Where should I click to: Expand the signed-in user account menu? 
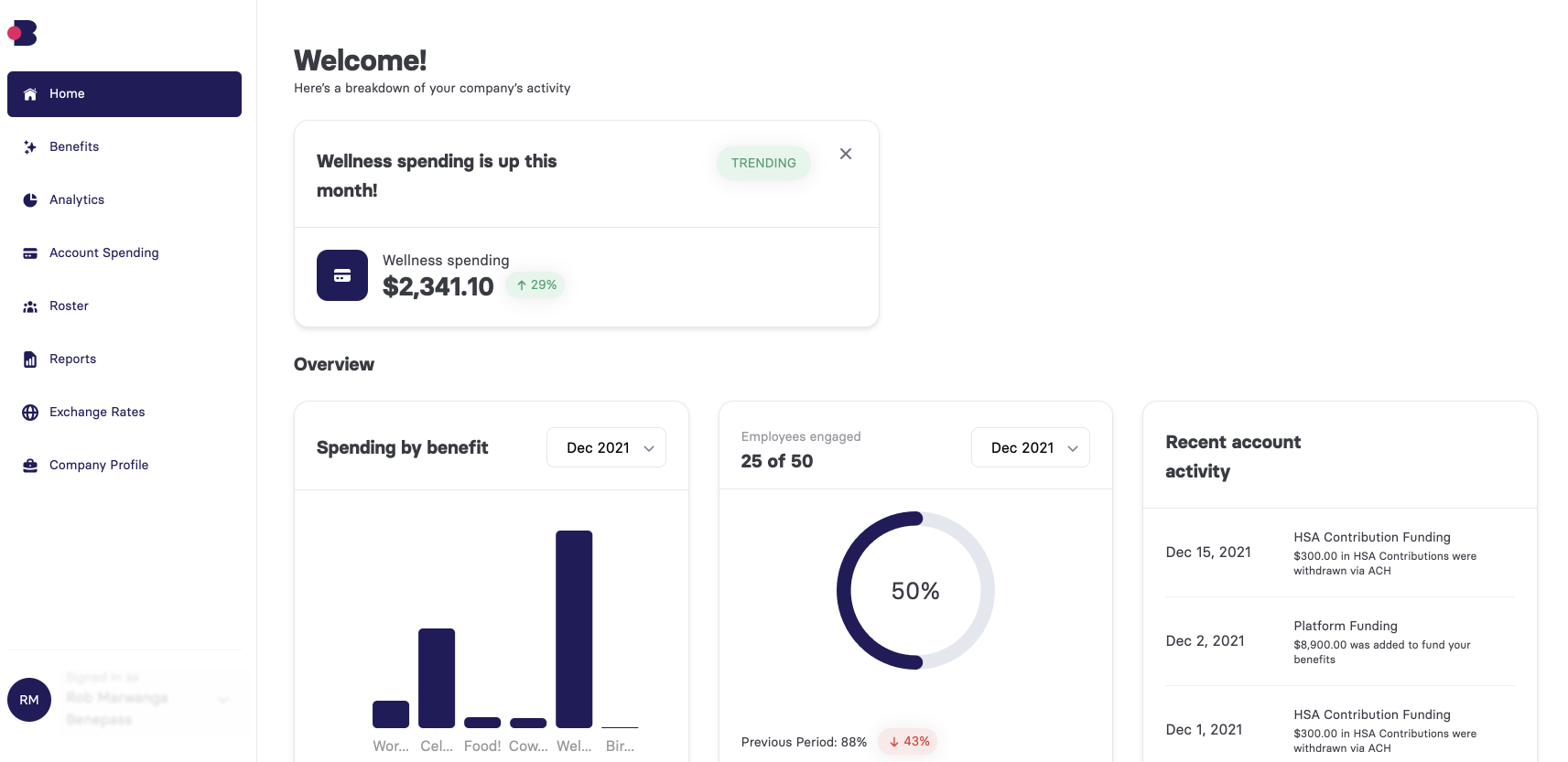(x=223, y=700)
